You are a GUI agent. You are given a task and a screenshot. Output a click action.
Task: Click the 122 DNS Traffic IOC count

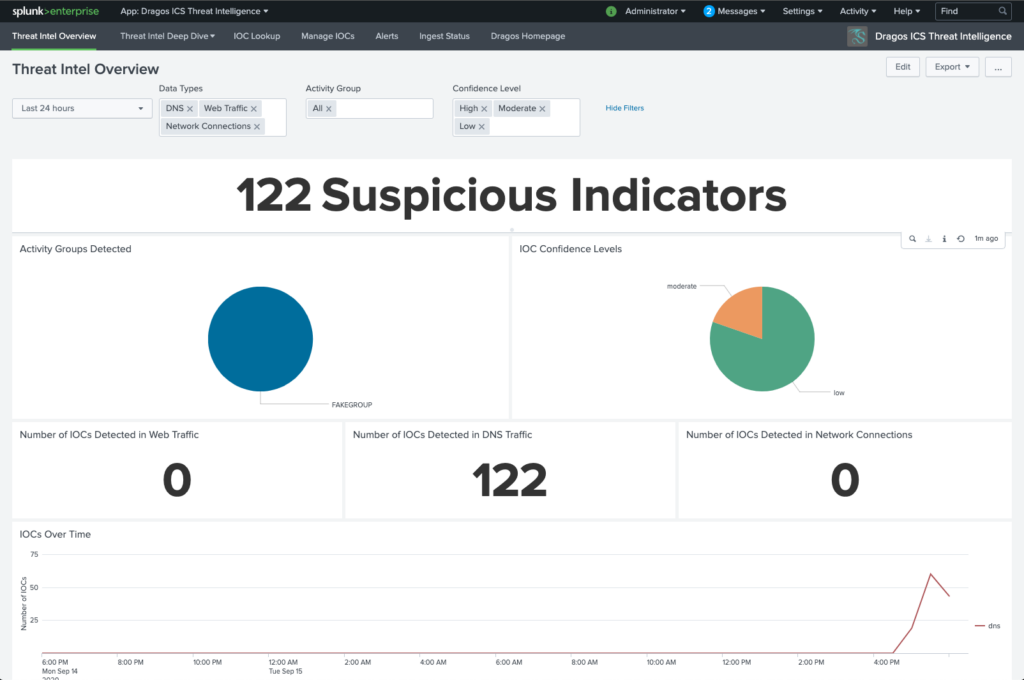pyautogui.click(x=509, y=480)
